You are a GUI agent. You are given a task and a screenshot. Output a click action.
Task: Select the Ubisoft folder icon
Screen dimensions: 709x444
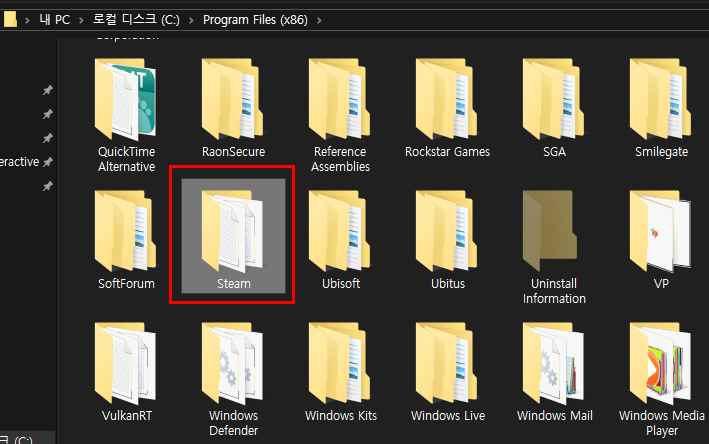pyautogui.click(x=340, y=231)
